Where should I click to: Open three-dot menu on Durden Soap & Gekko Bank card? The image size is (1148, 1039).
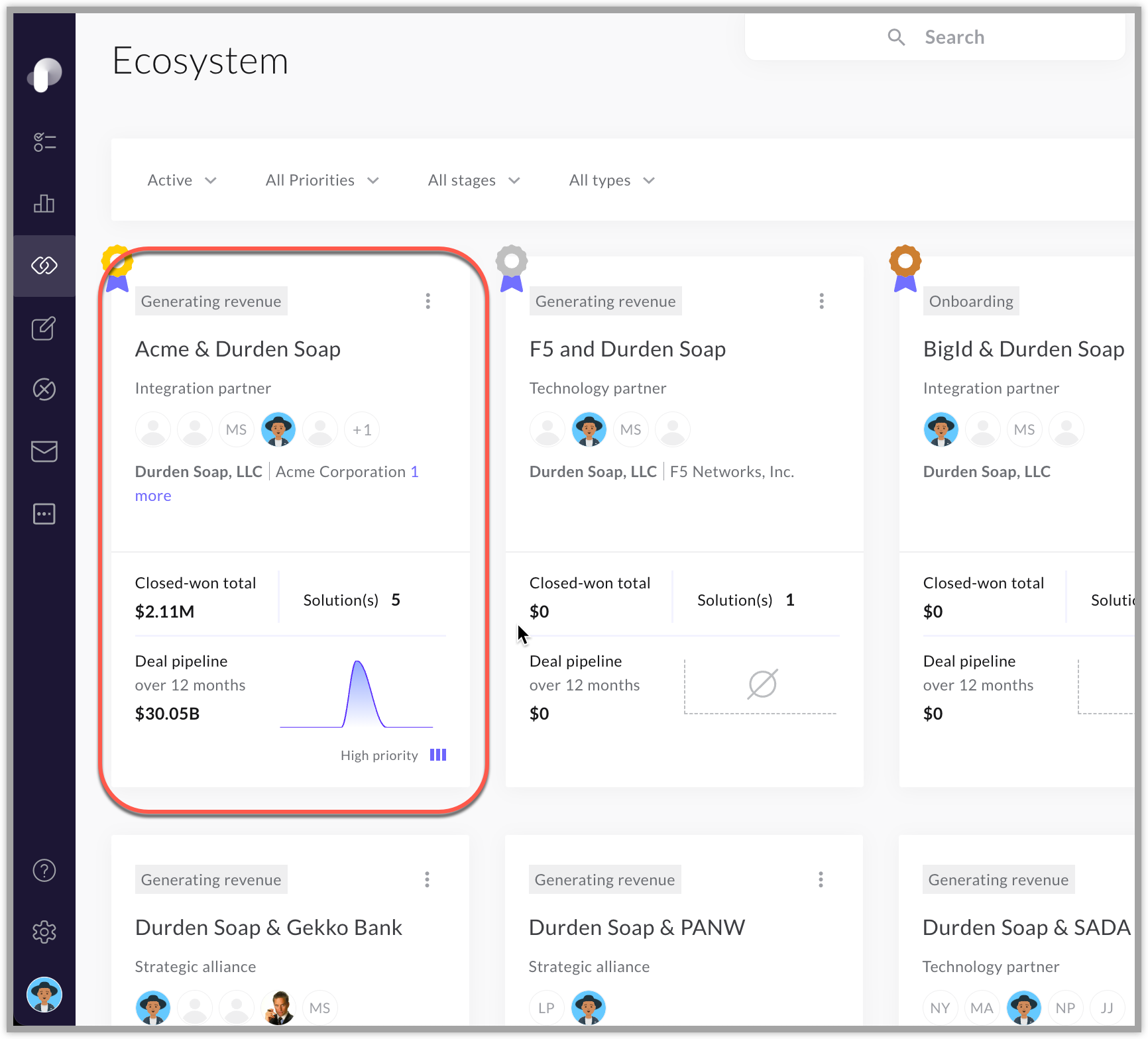(428, 879)
